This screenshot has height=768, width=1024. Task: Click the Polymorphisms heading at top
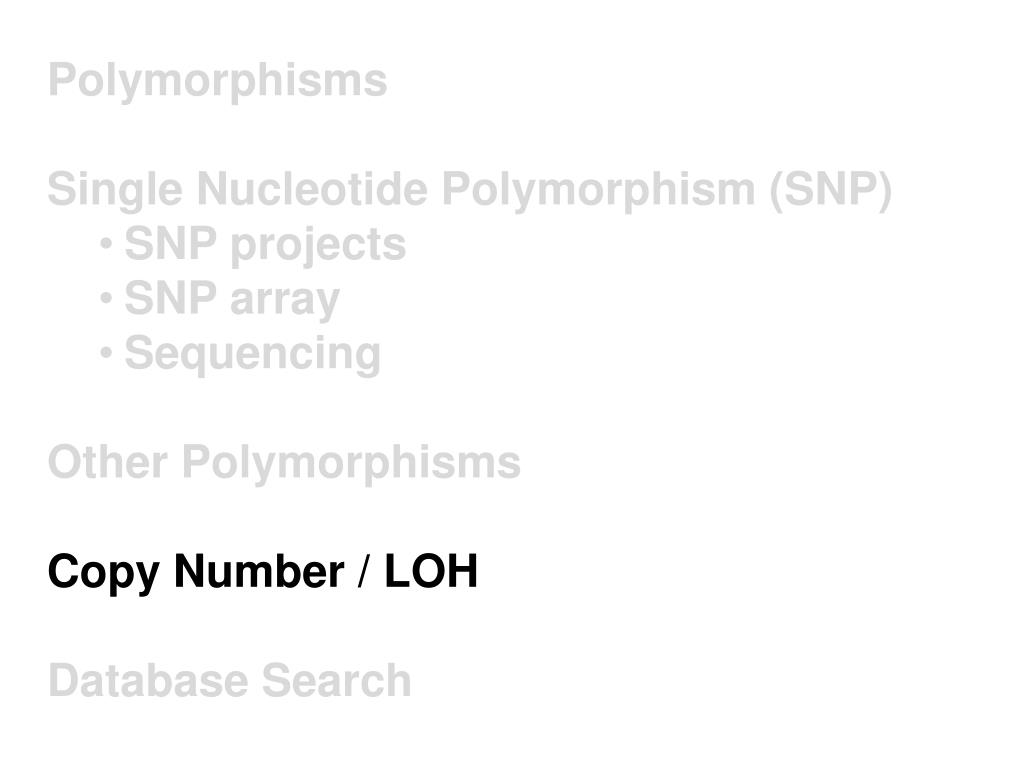point(217,82)
